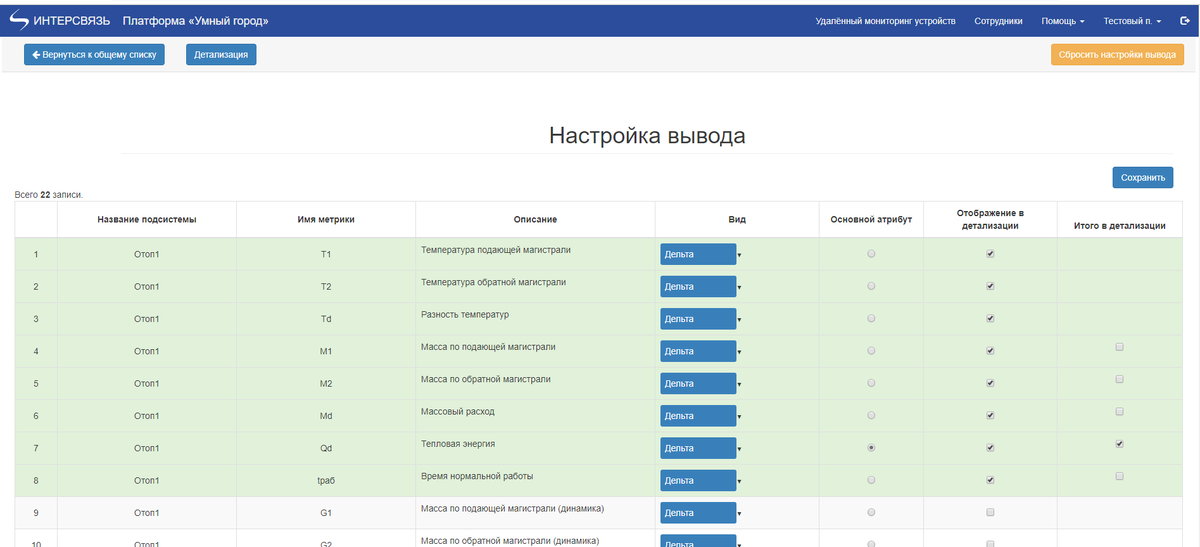Click the description Тепловая энергия
1200x547 pixels.
[x=458, y=443]
